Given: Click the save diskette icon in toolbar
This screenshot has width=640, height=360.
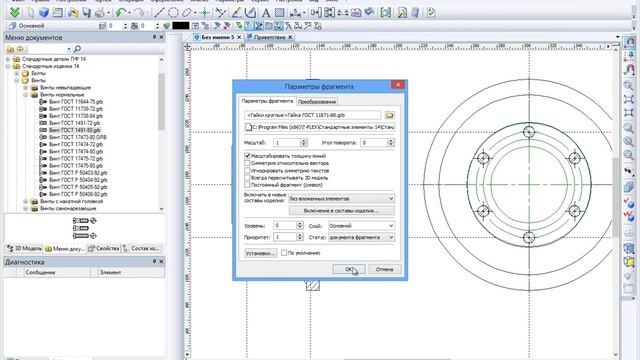Looking at the screenshot, I should point(87,13).
